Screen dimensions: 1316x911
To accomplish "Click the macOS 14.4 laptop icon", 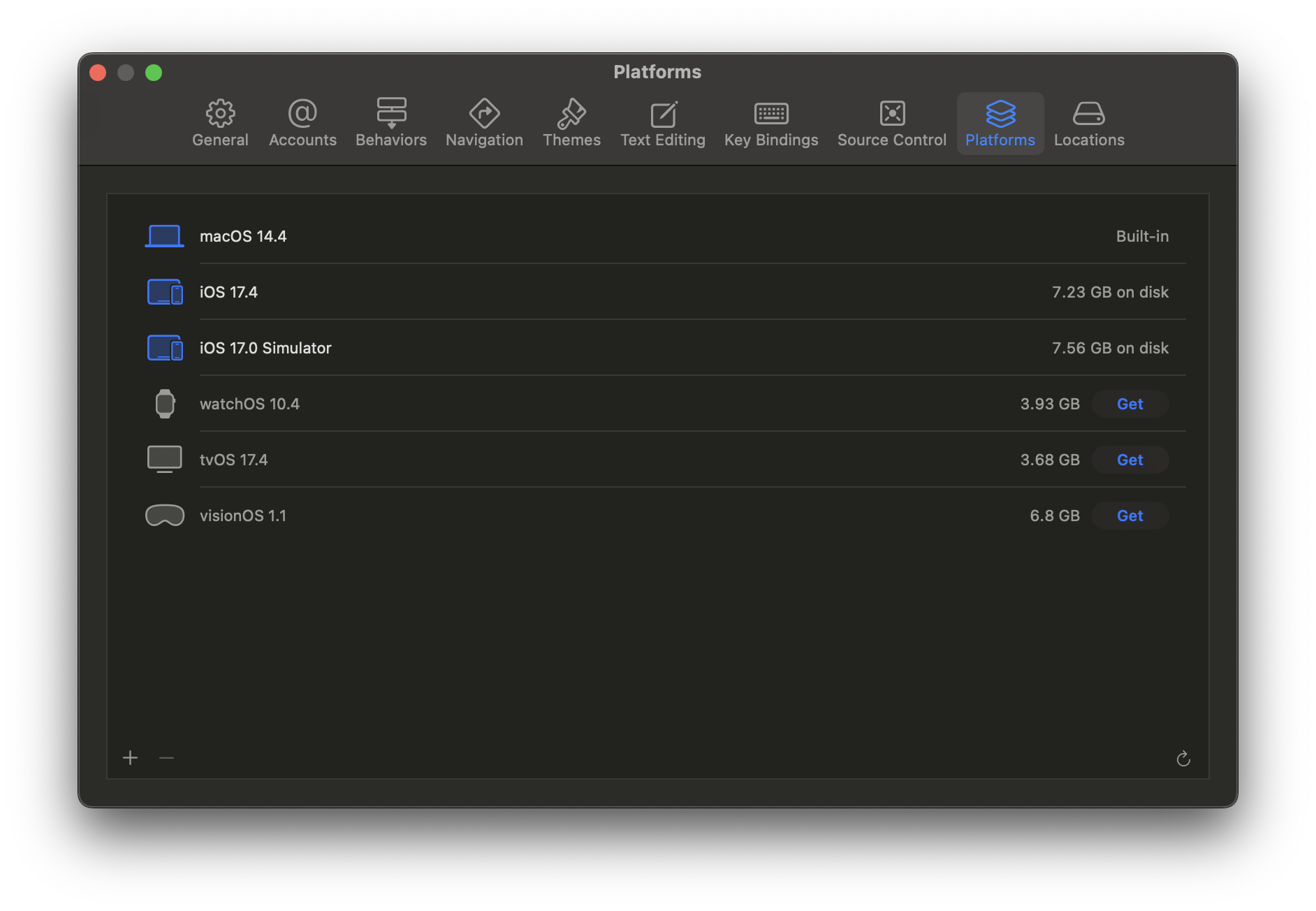I will (164, 236).
